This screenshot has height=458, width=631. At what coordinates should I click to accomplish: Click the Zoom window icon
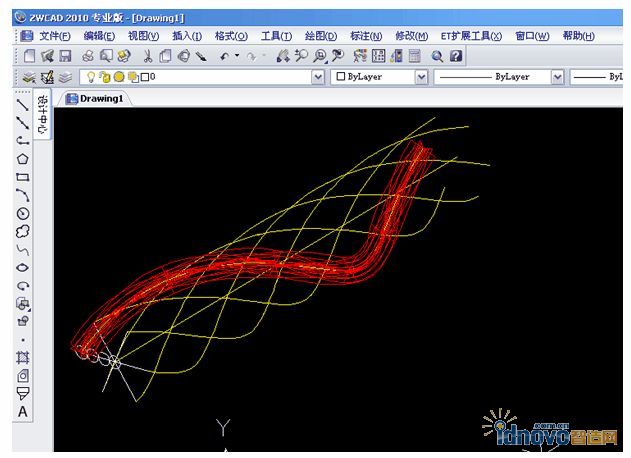320,56
